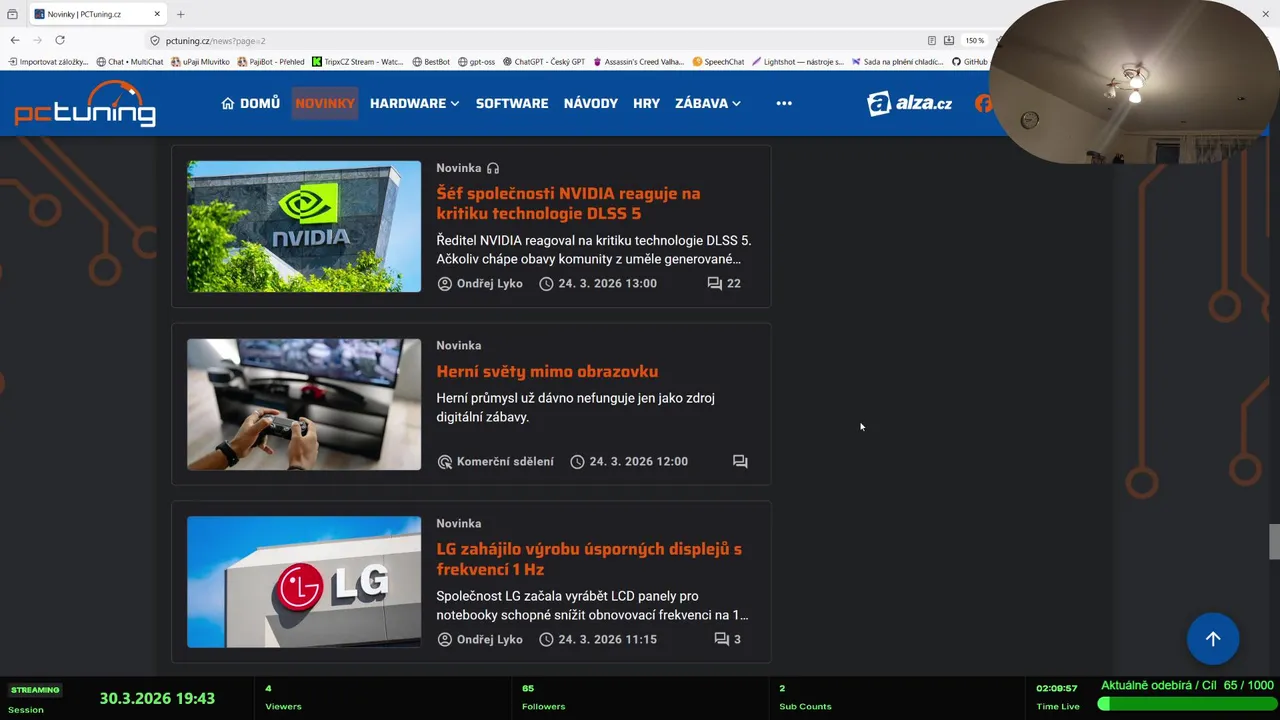Viewport: 1280px width, 720px height.
Task: Click the clock icon beside 24. 3. 2026 13:00
Action: [x=546, y=284]
